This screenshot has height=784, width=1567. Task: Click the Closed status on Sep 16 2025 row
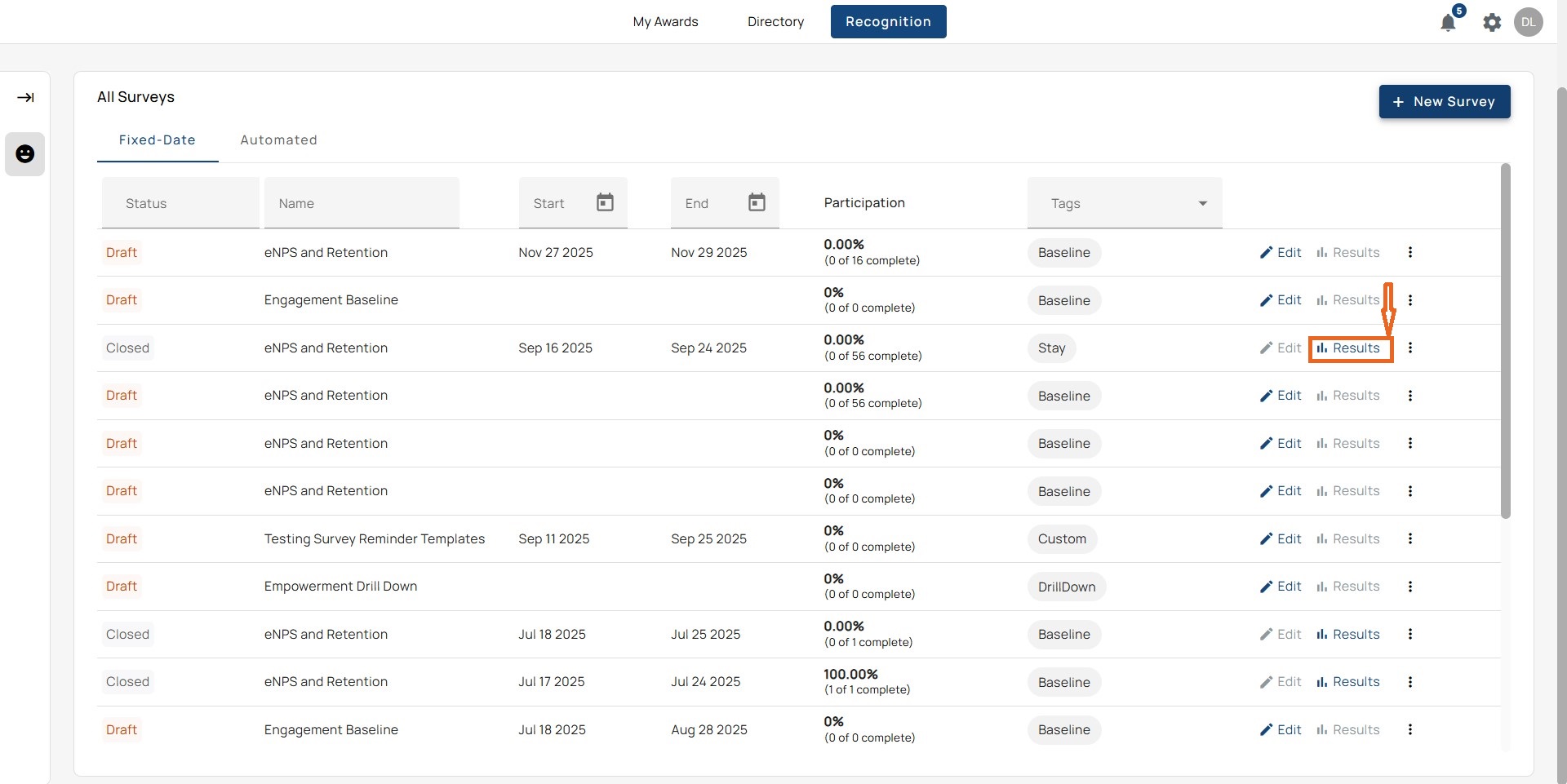pos(127,348)
